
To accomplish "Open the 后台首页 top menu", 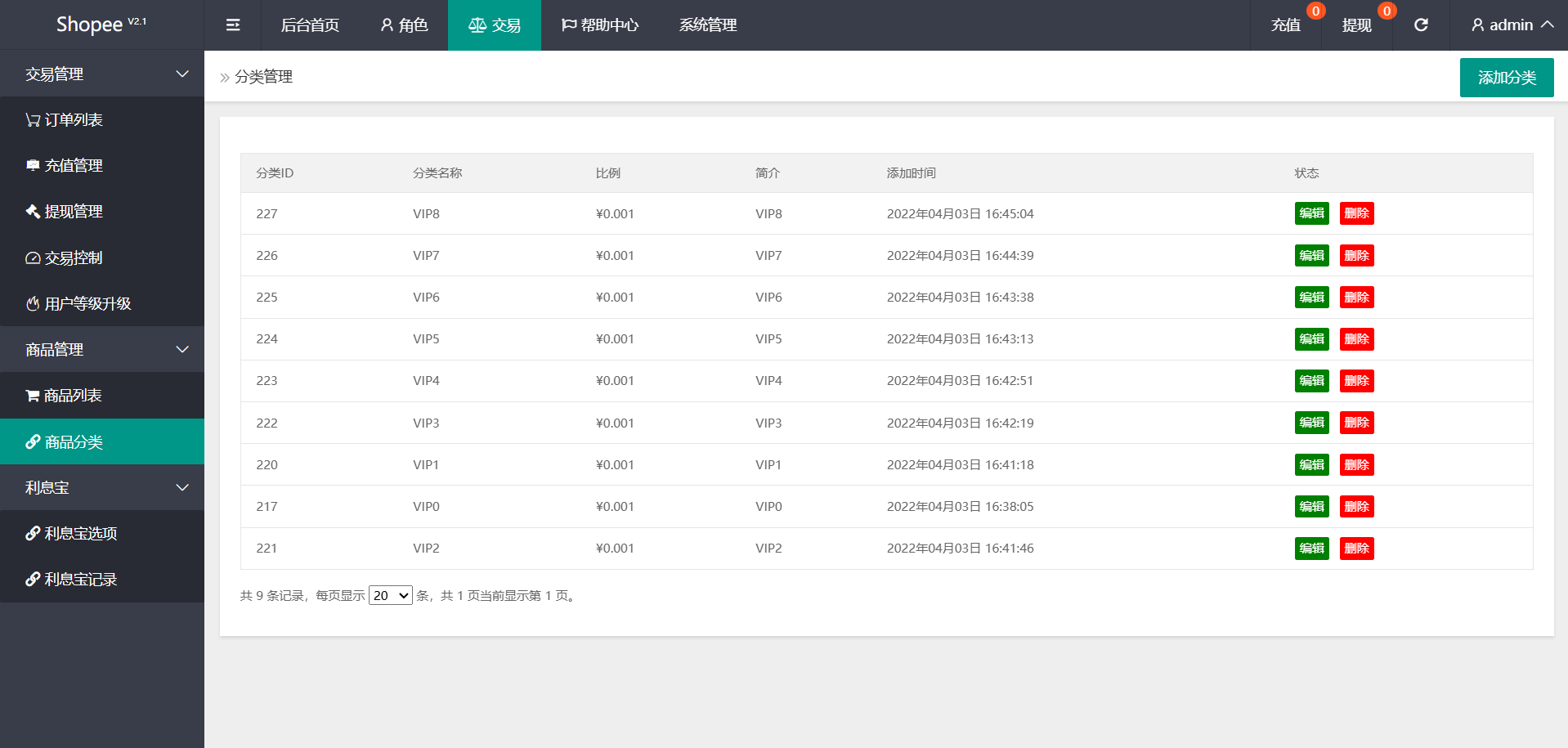I will click(310, 25).
